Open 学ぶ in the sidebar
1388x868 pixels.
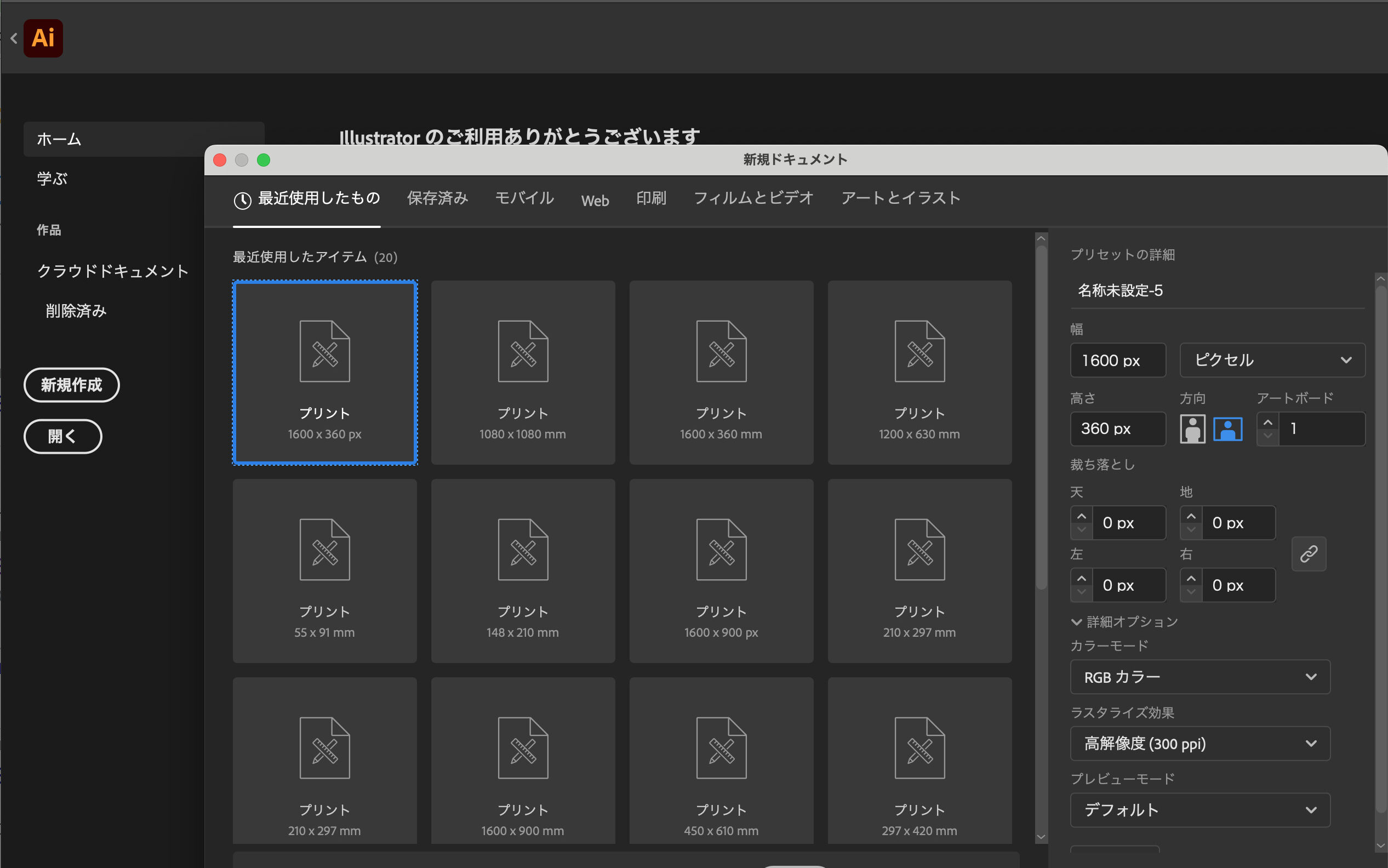52,179
